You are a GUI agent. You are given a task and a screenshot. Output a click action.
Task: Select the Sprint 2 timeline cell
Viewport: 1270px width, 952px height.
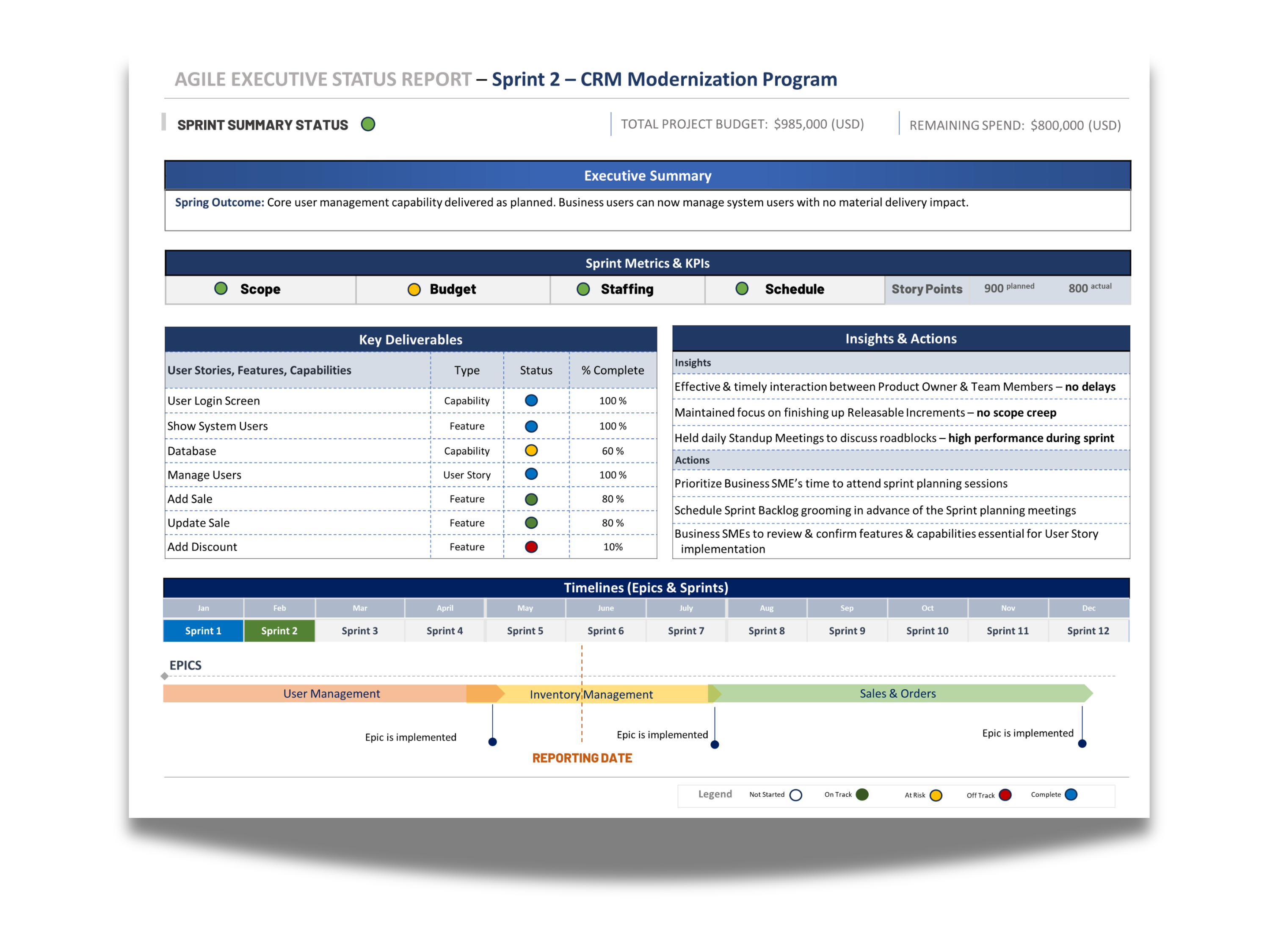(x=279, y=631)
